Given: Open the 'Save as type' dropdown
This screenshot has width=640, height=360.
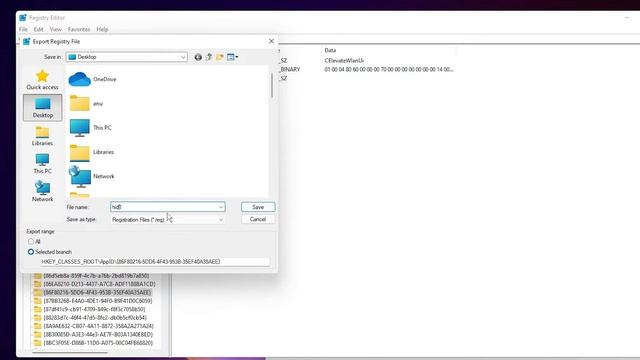Looking at the screenshot, I should 167,220.
